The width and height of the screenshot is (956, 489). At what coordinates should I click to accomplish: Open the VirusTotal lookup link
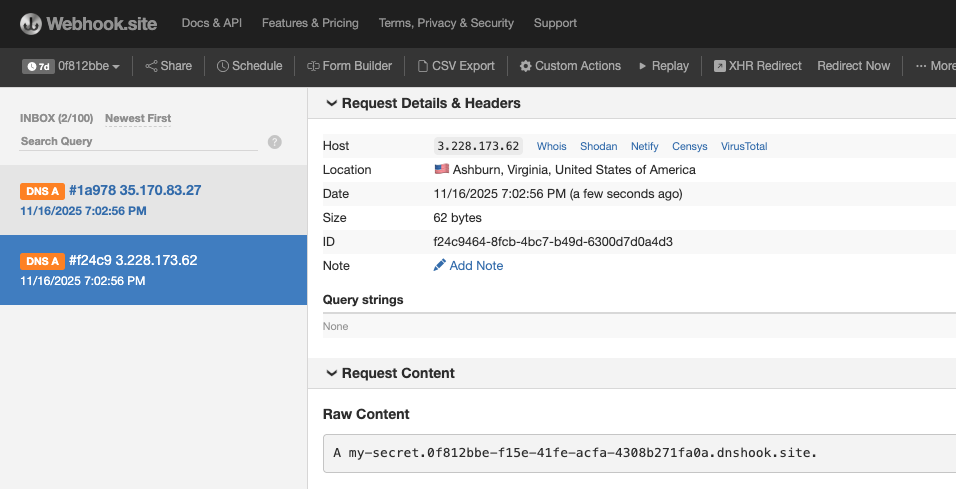(x=744, y=146)
